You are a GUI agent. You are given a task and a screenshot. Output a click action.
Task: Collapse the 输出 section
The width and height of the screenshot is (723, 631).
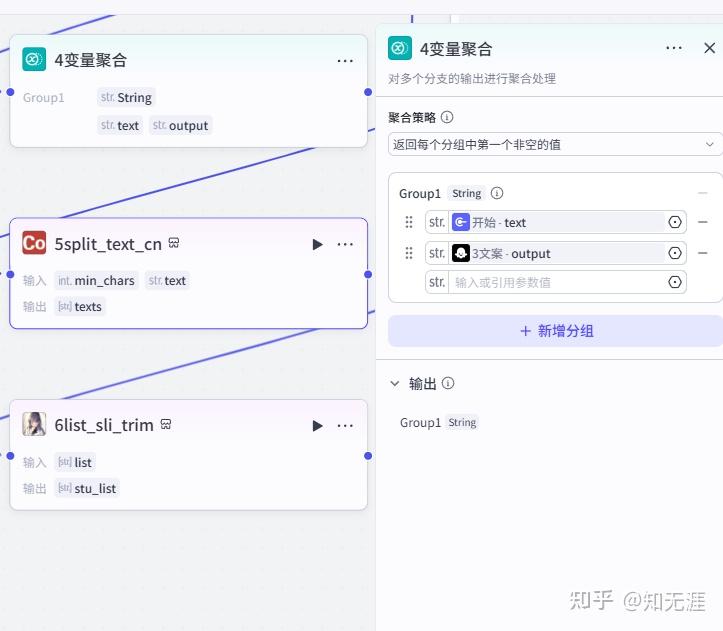(395, 383)
